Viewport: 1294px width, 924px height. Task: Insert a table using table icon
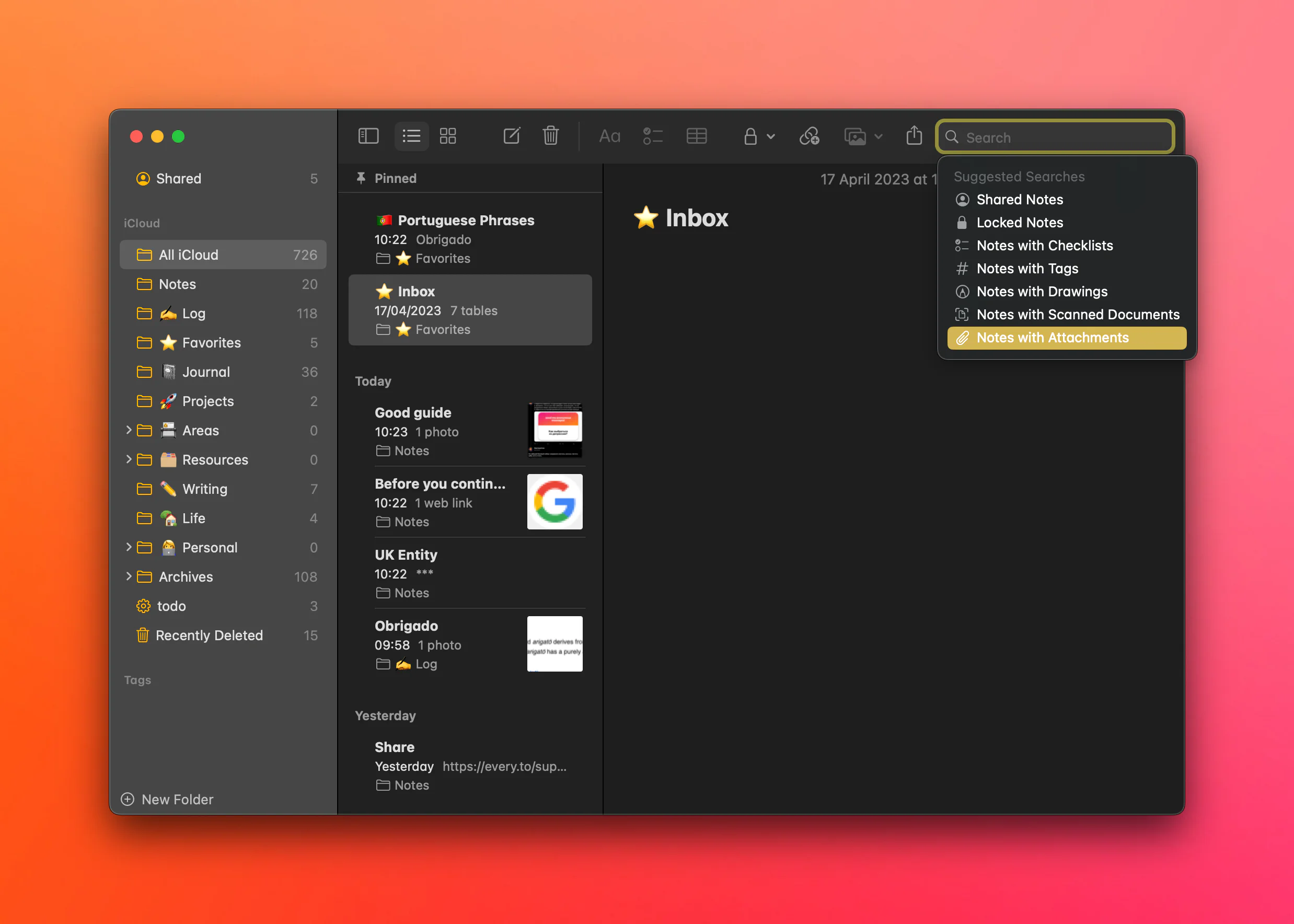tap(696, 136)
